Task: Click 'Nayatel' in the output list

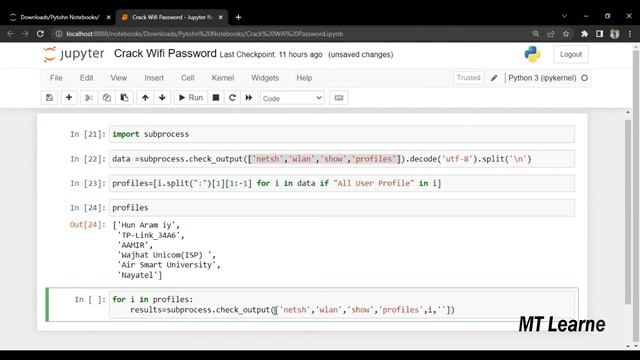Action: pos(137,275)
